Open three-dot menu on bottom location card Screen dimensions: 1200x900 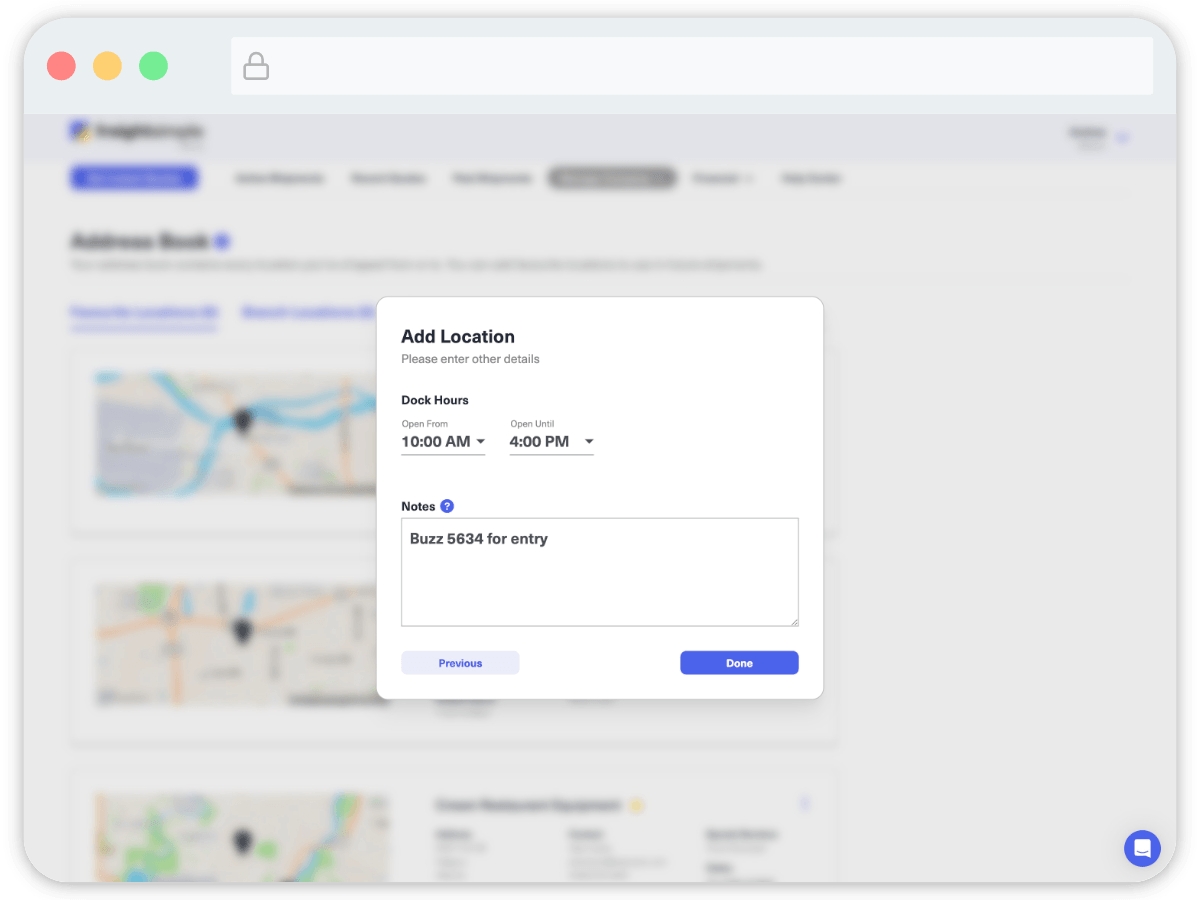806,804
